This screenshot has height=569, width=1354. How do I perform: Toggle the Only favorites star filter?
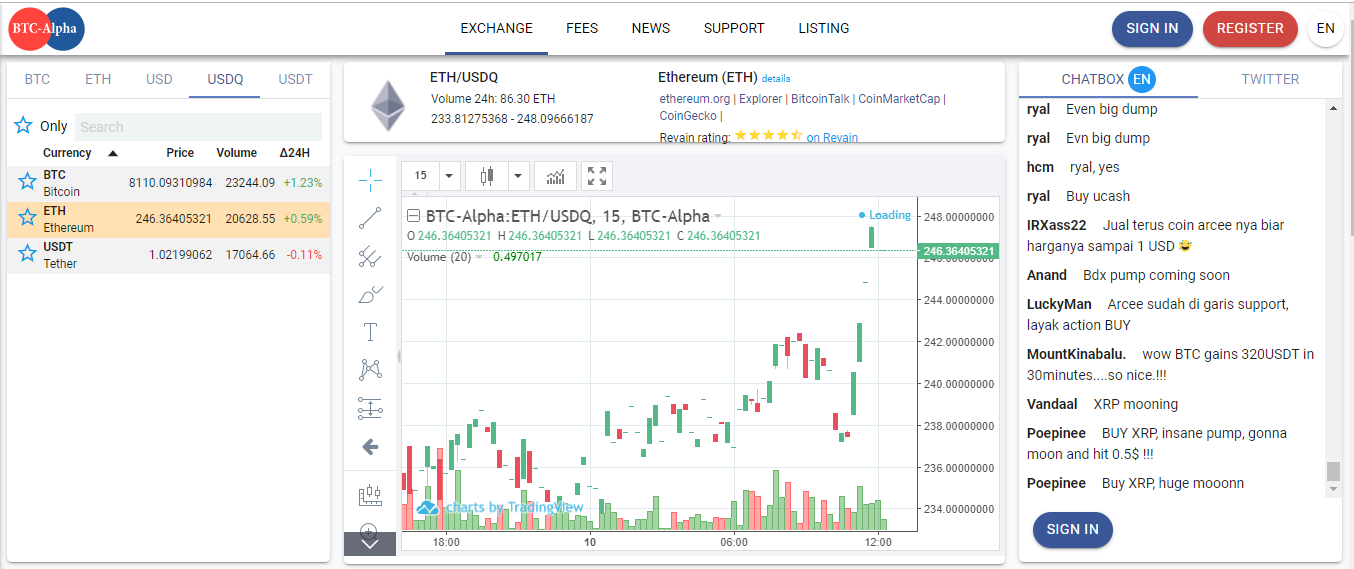[23, 126]
